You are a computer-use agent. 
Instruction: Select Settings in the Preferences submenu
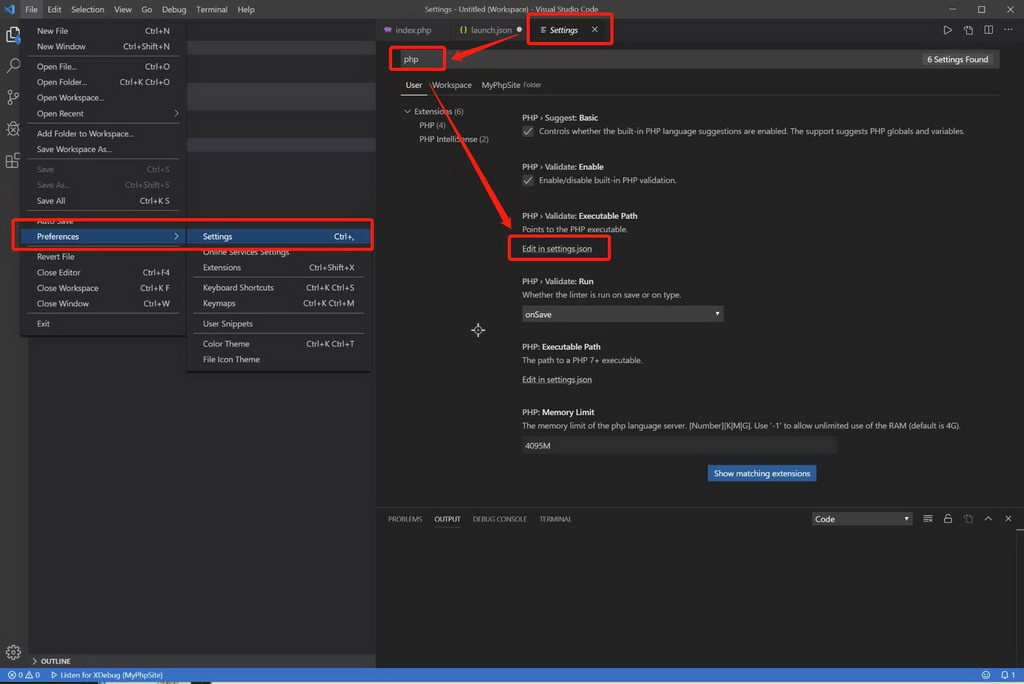pos(279,236)
